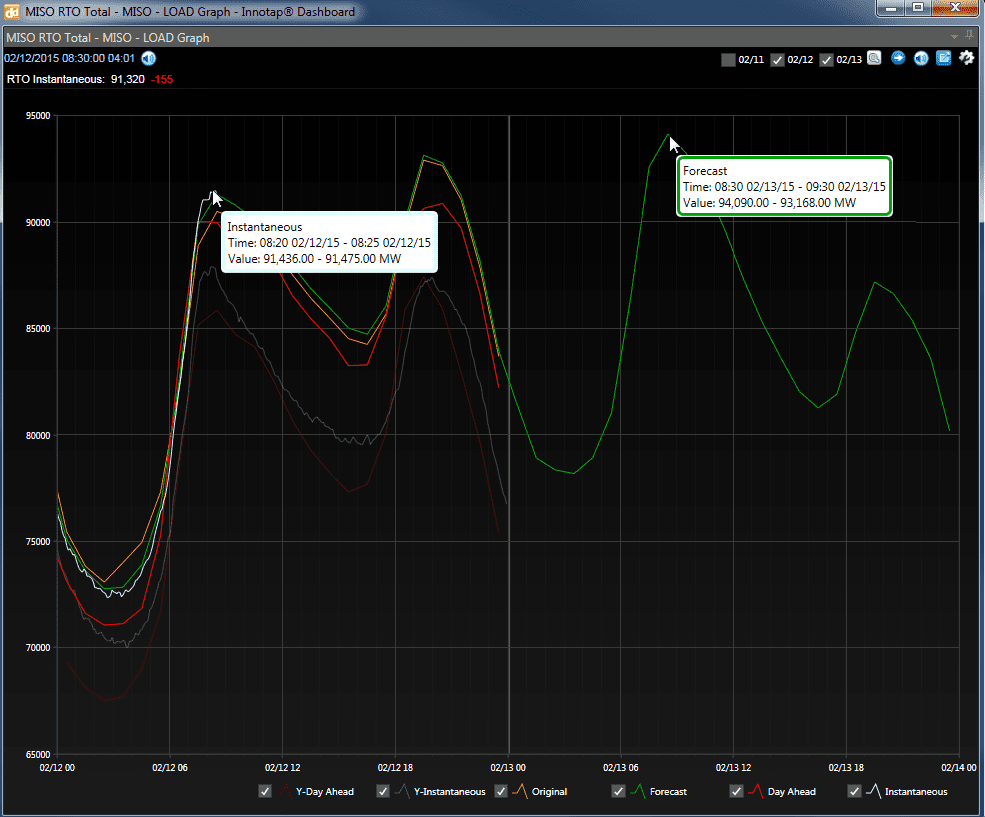The image size is (985, 817).
Task: Click the Forecast legend label
Action: click(668, 792)
